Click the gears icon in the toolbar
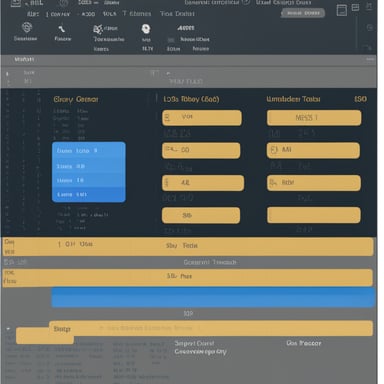The width and height of the screenshot is (384, 384). tap(98, 29)
